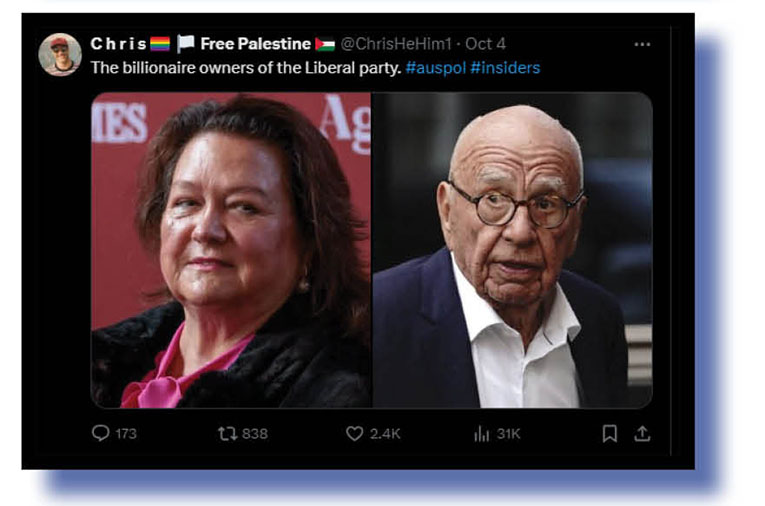Click the 173 replies count
Screen dimensions: 765x506
click(126, 434)
